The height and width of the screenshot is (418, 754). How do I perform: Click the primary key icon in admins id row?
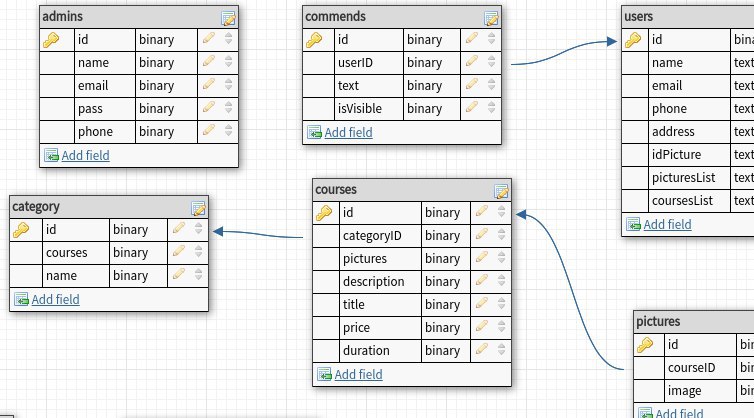(x=51, y=39)
